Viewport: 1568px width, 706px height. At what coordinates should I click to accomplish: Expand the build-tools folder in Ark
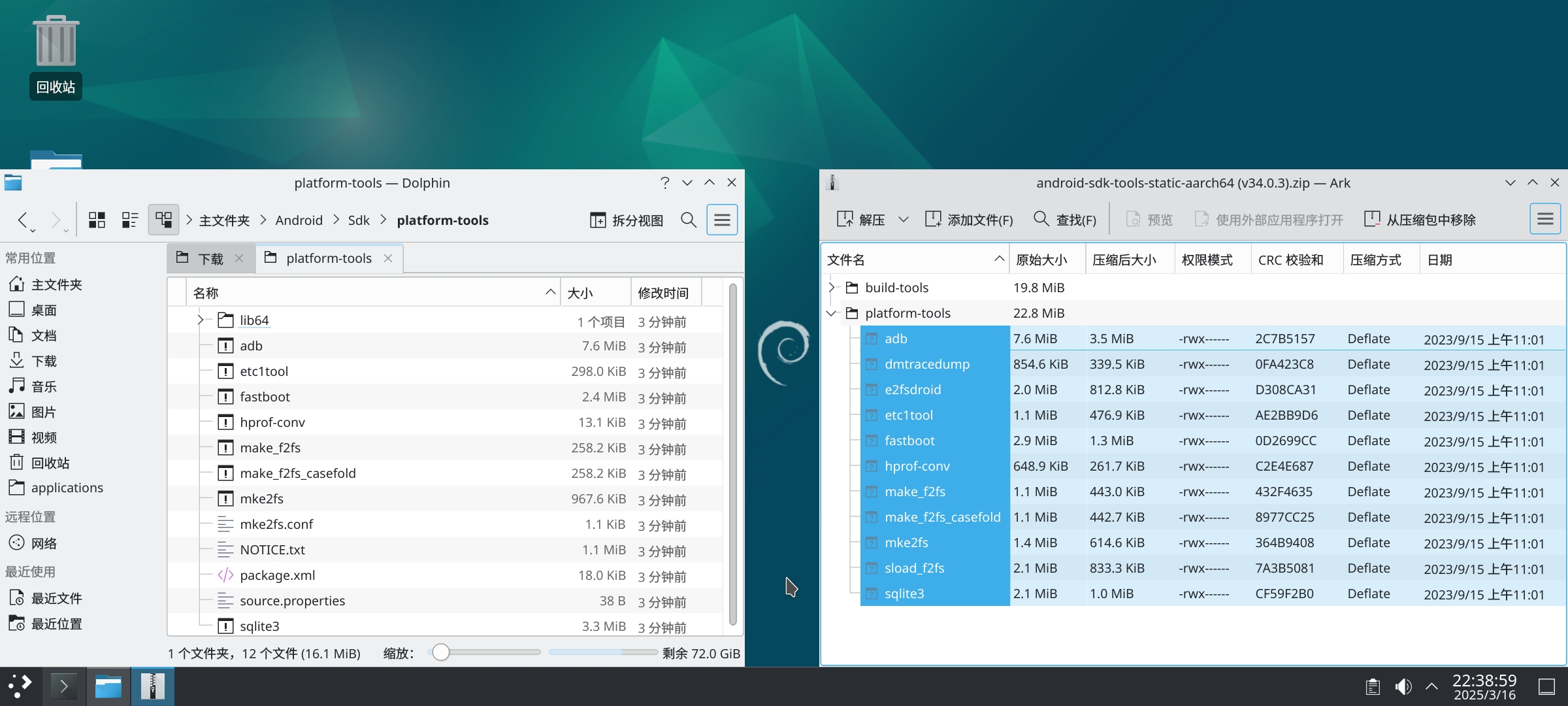coord(831,288)
